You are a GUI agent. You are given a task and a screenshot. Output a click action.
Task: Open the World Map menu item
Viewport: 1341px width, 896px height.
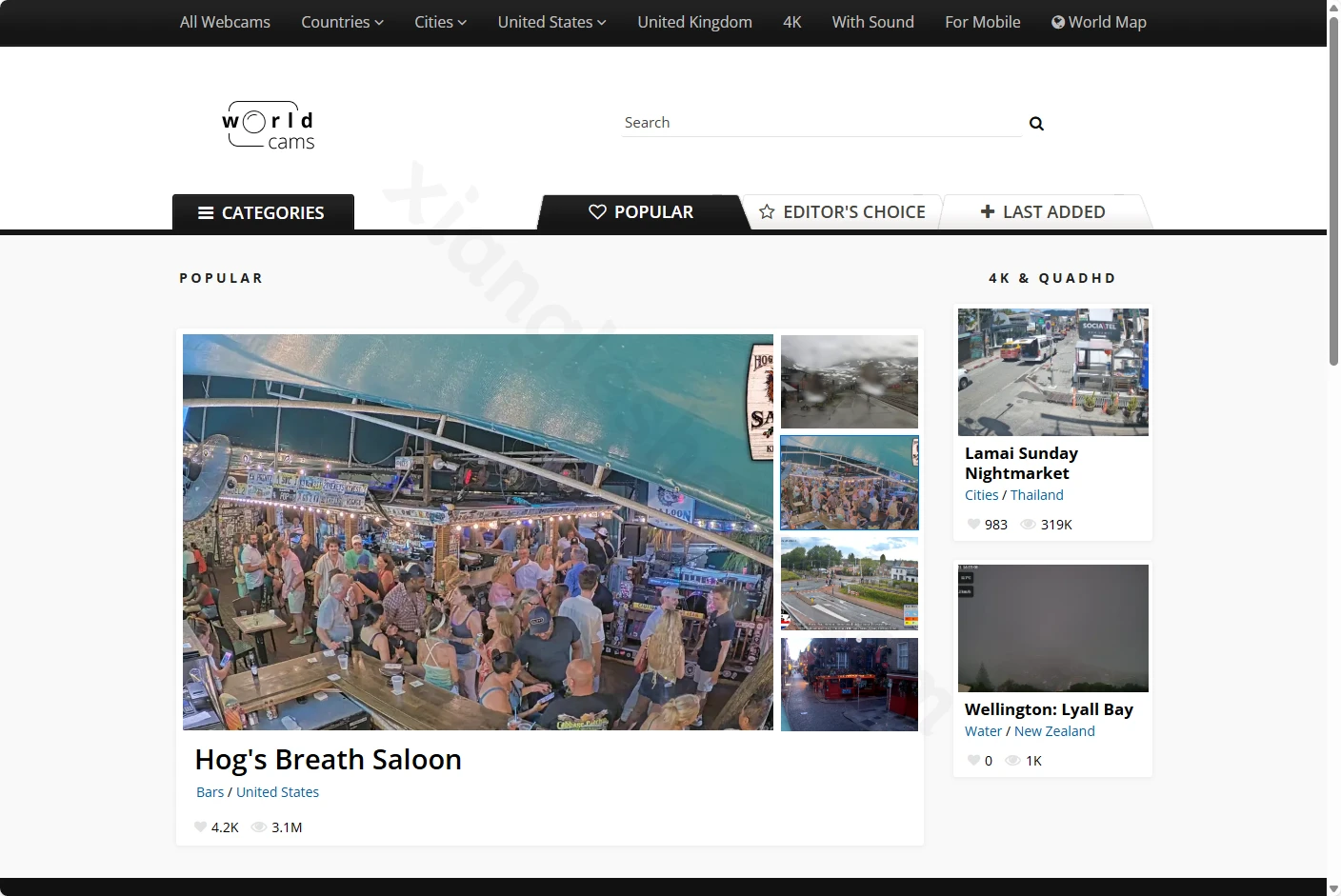1099,22
